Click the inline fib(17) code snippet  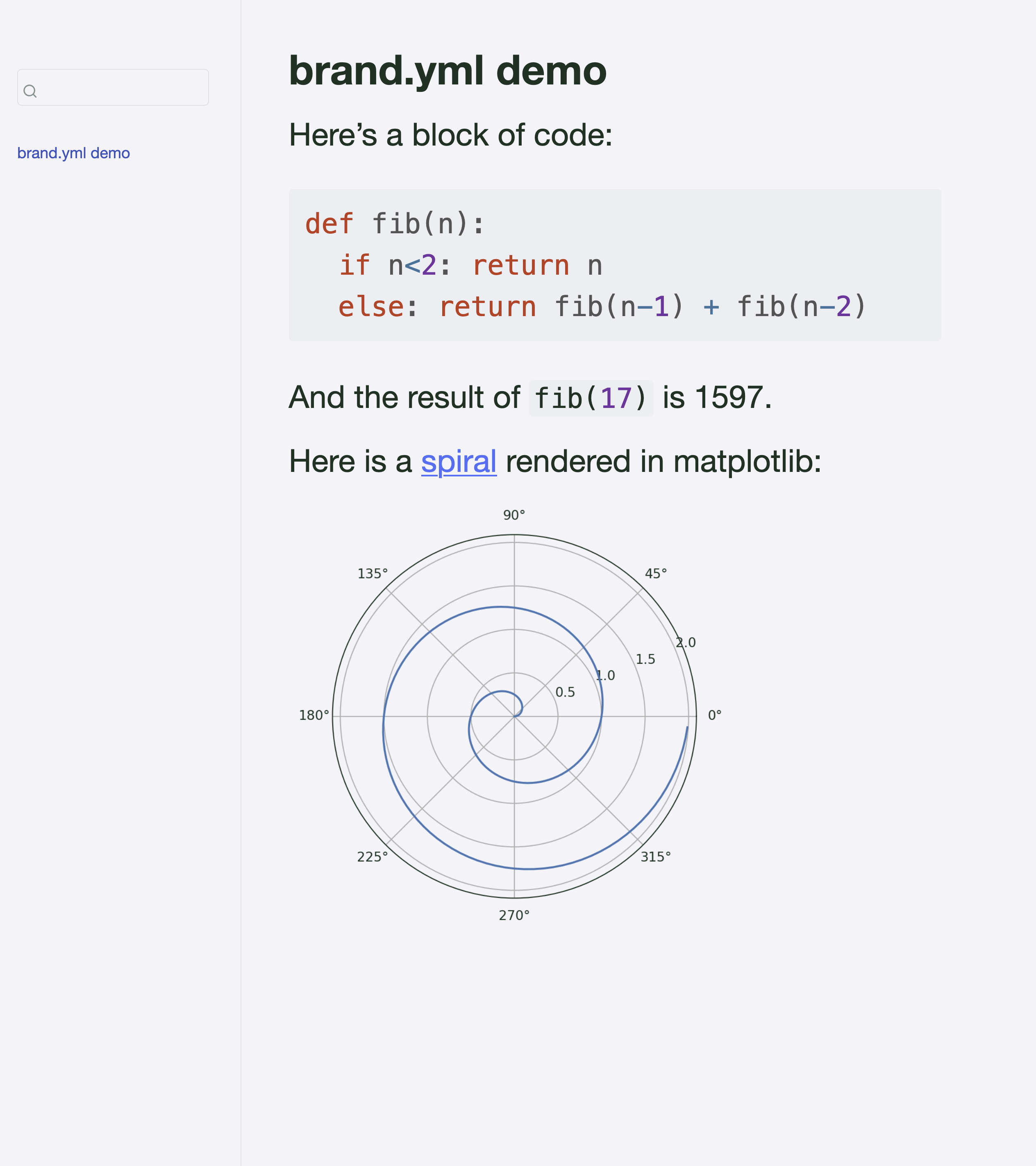tap(591, 398)
